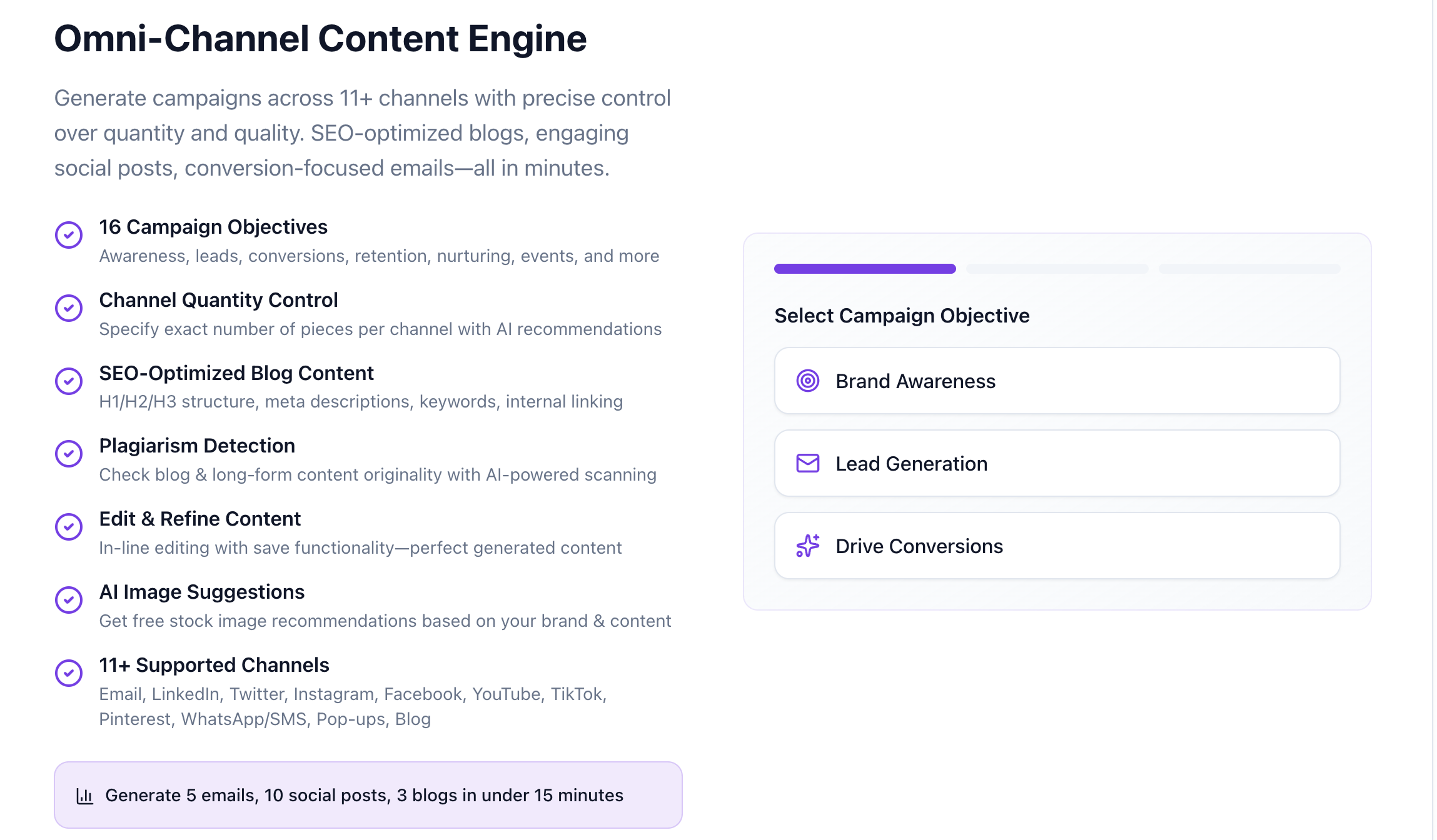Click the third gray progress step bar
The height and width of the screenshot is (840, 1437).
(1249, 269)
